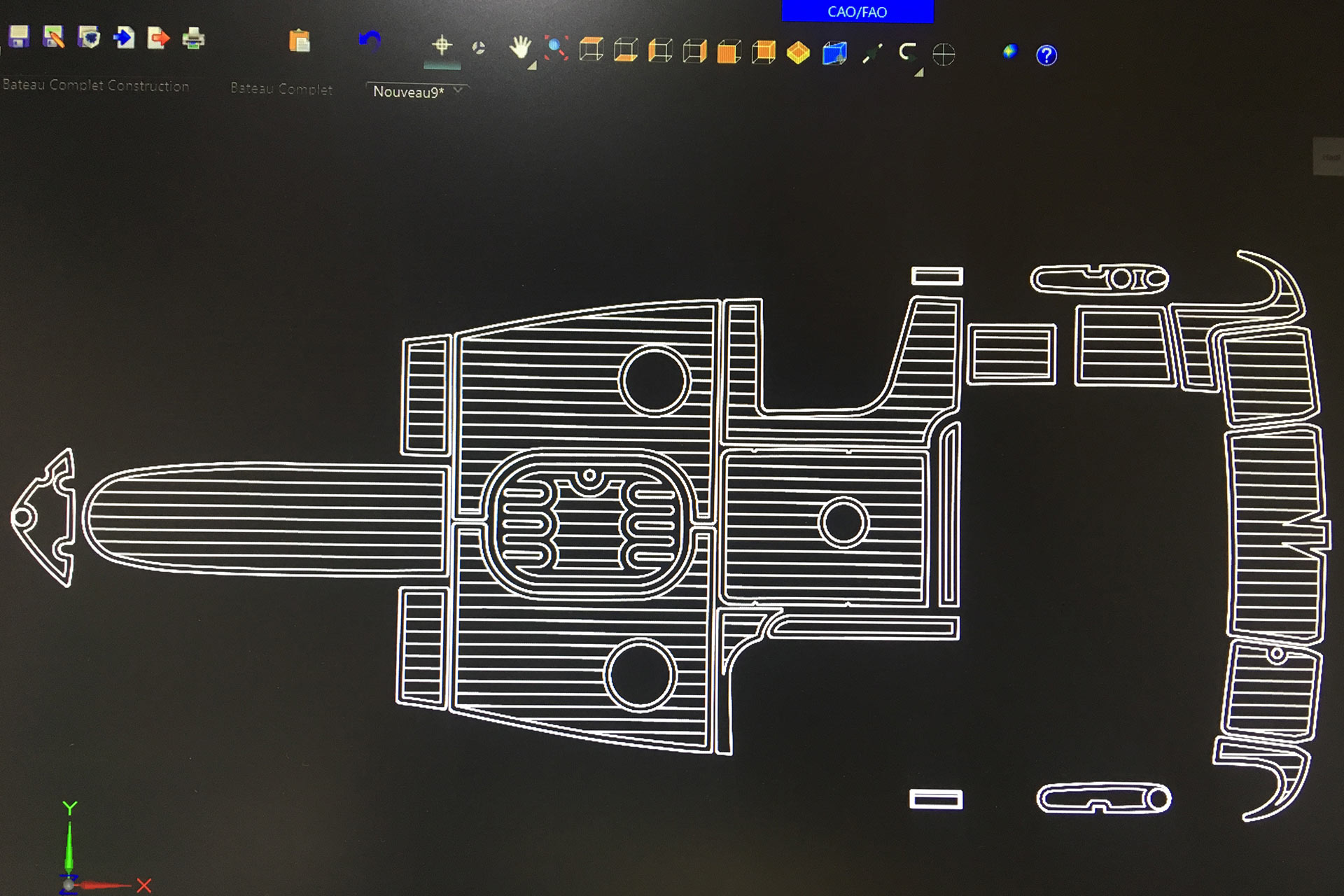Select the long bow deck panel outline
Image resolution: width=1344 pixels, height=896 pixels.
click(x=266, y=519)
